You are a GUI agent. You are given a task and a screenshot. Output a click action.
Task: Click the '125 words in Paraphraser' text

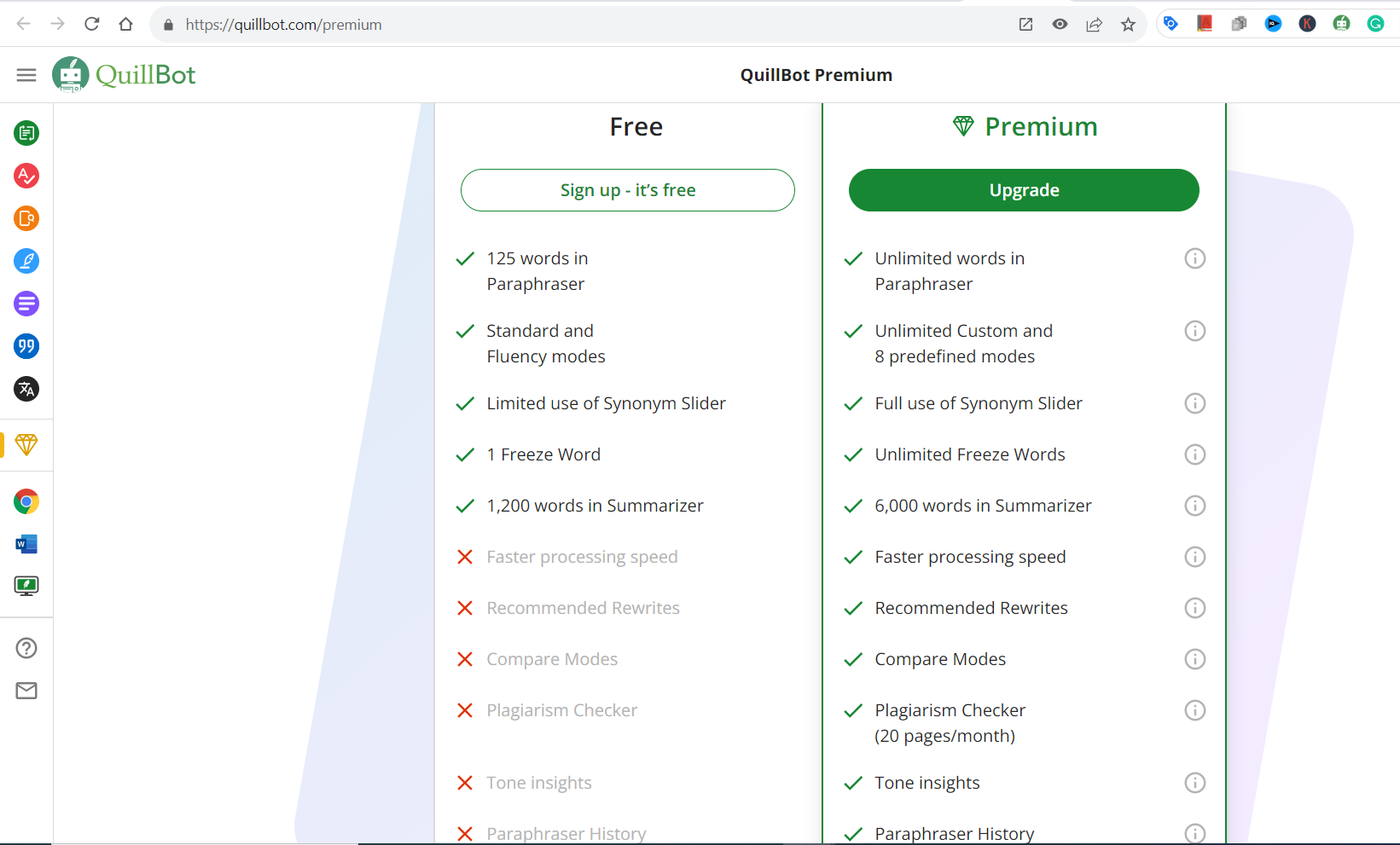pos(537,271)
